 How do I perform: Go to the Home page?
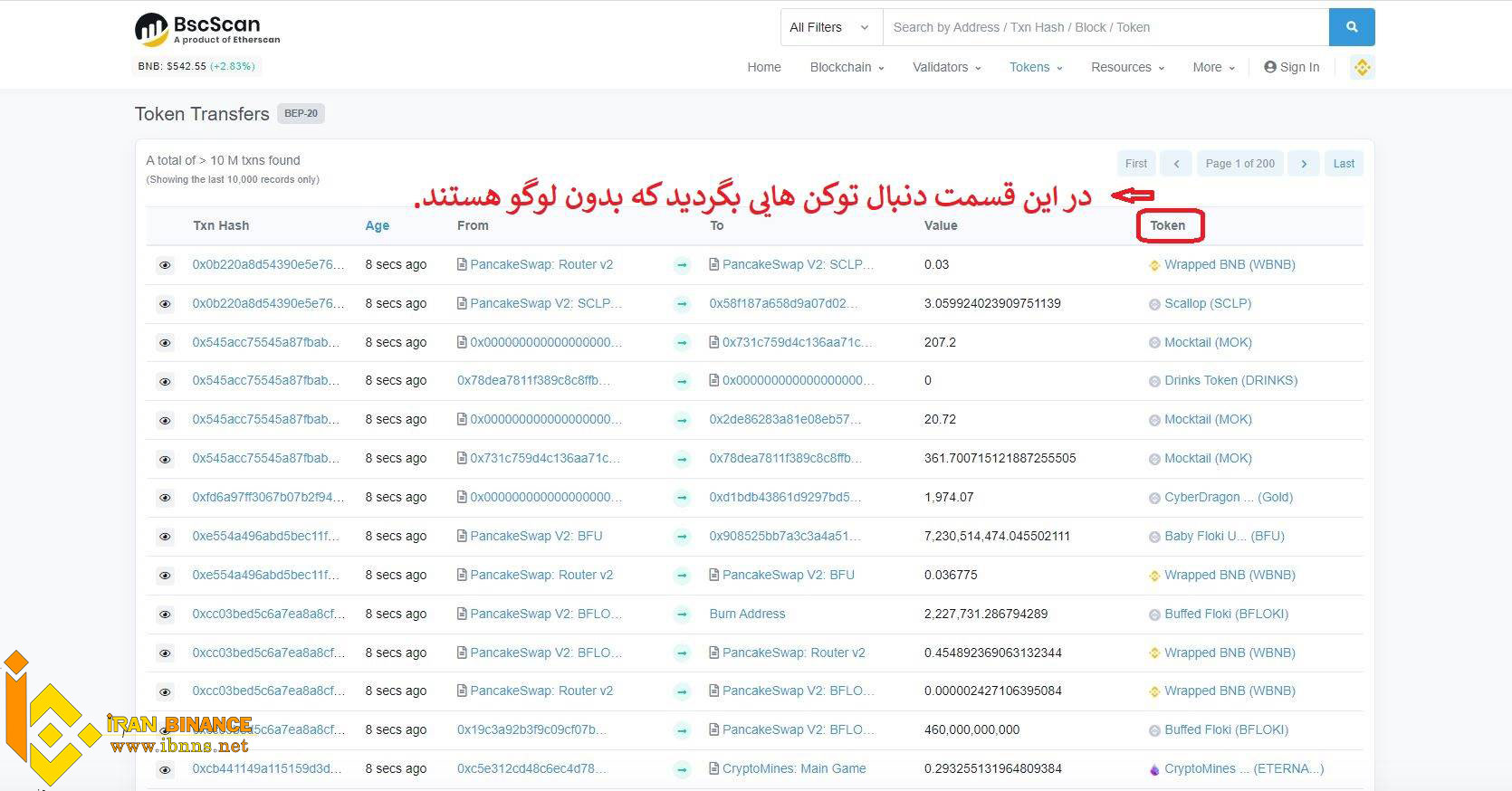click(x=764, y=67)
